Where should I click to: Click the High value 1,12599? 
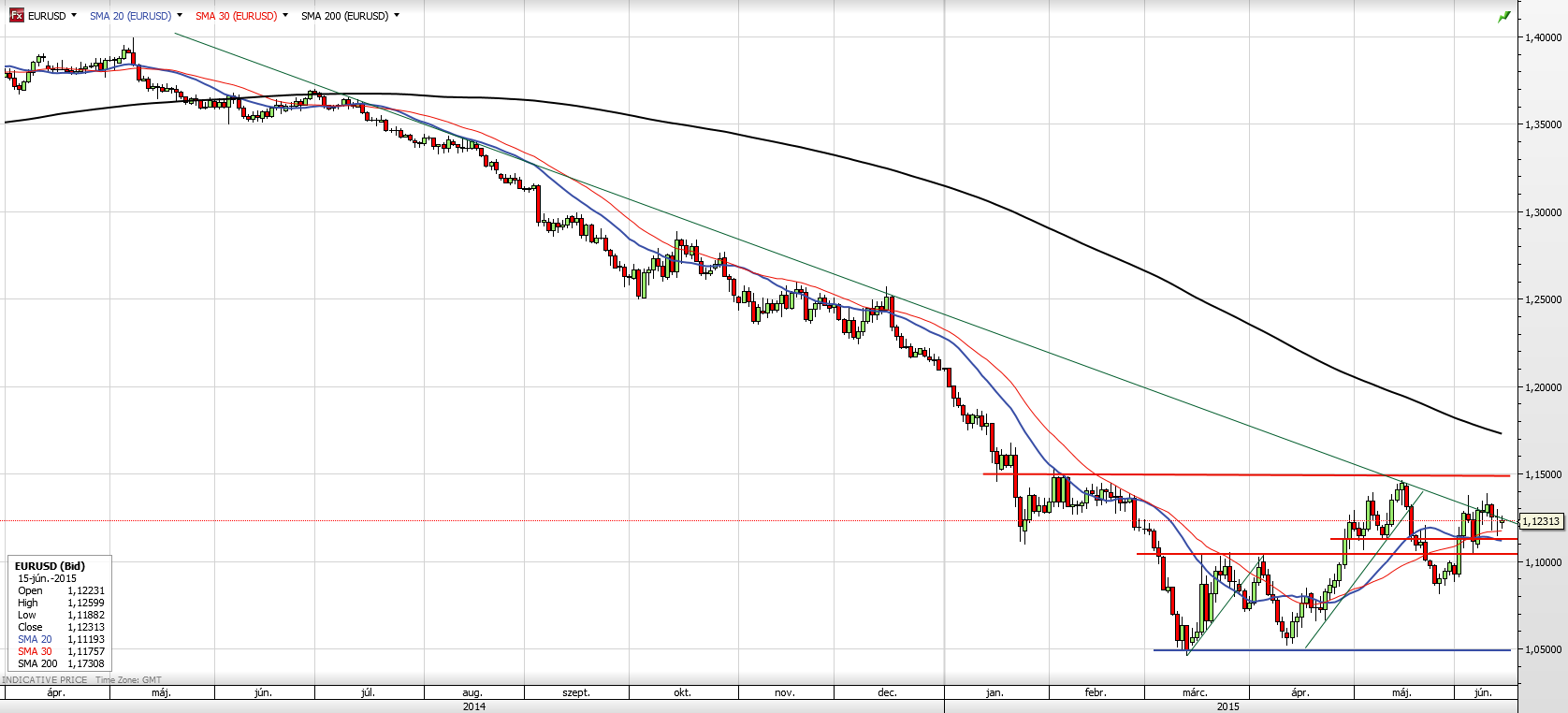tap(86, 603)
